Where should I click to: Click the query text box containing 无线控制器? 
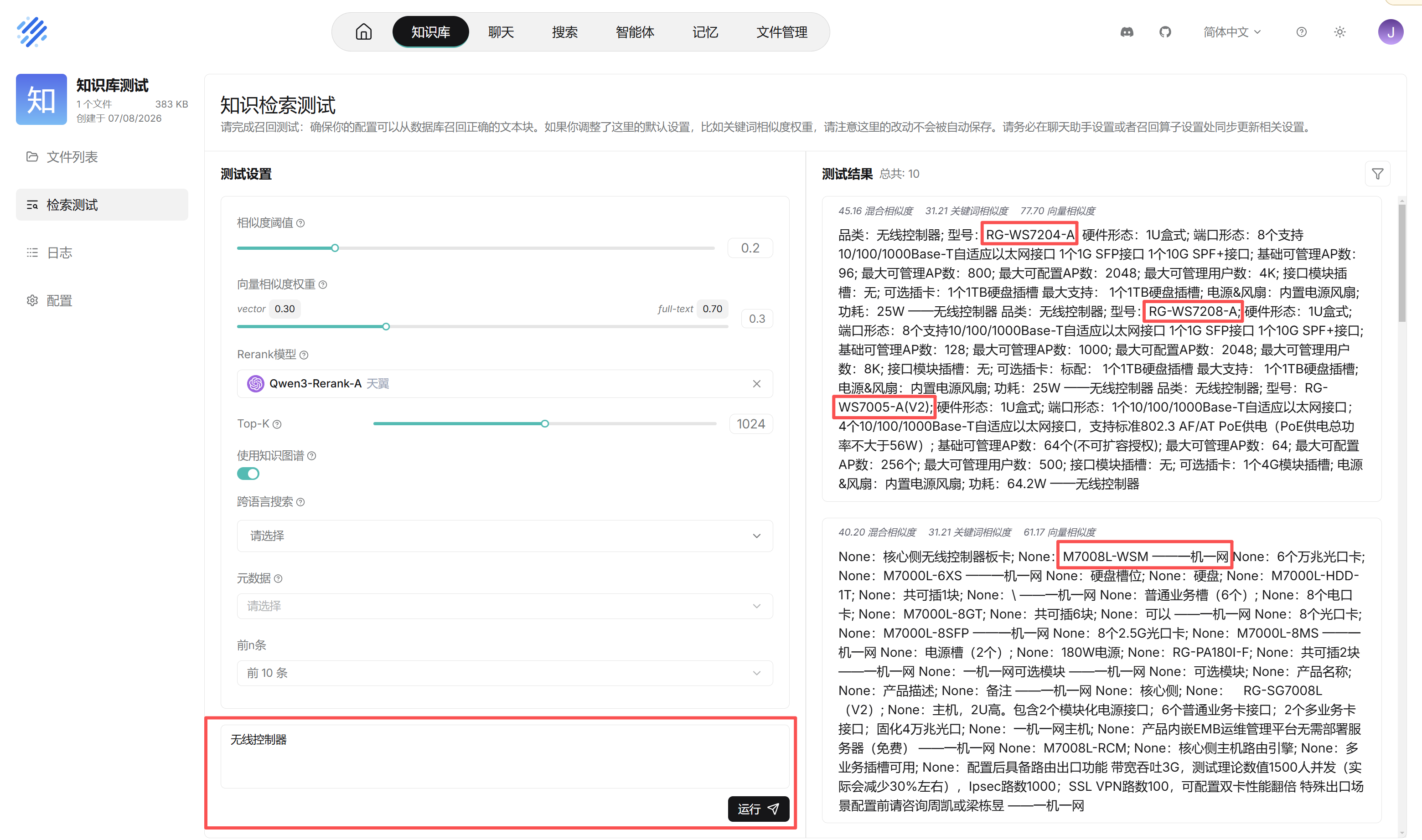[x=504, y=756]
